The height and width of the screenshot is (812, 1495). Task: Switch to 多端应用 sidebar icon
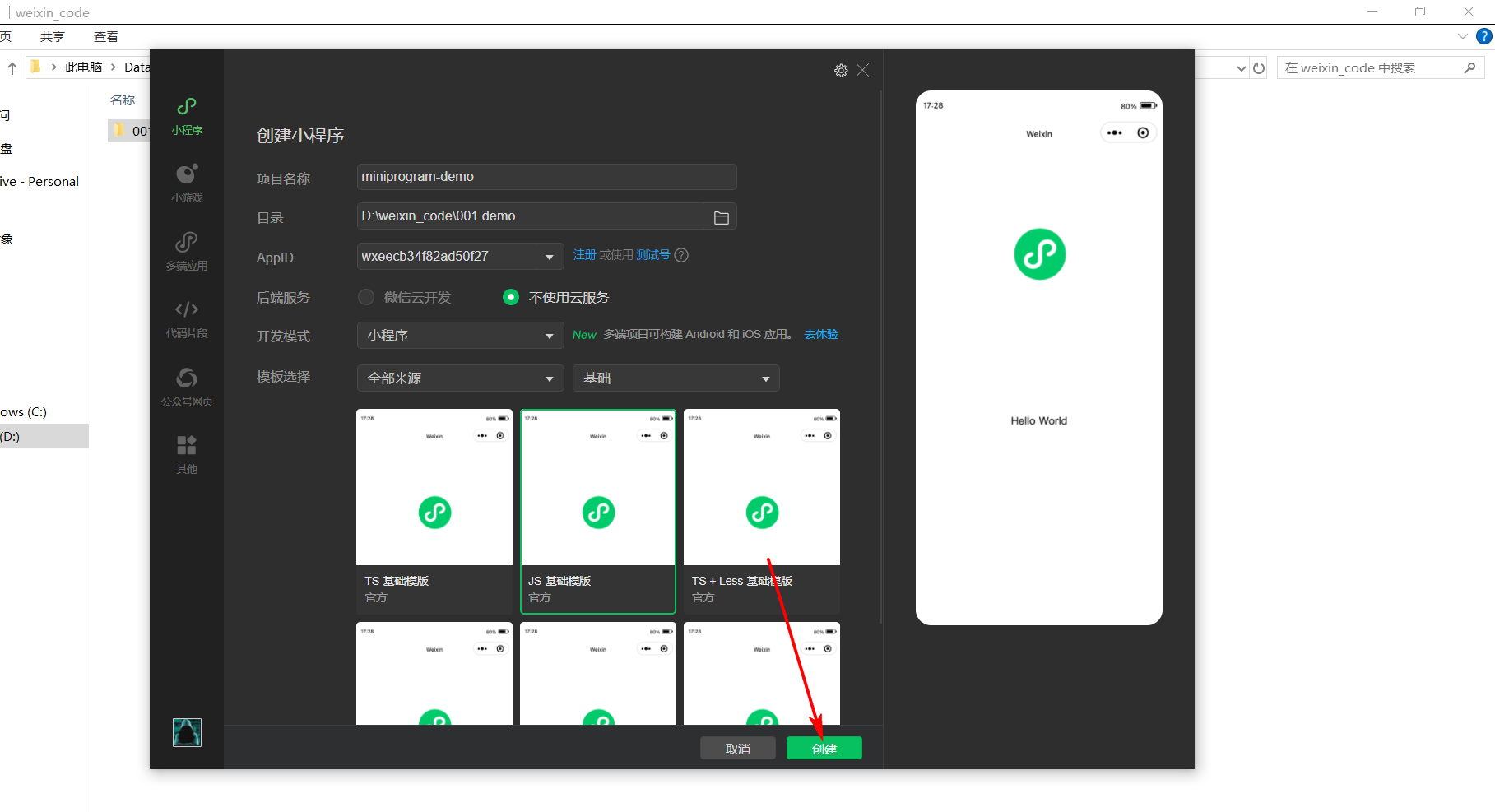[x=187, y=243]
